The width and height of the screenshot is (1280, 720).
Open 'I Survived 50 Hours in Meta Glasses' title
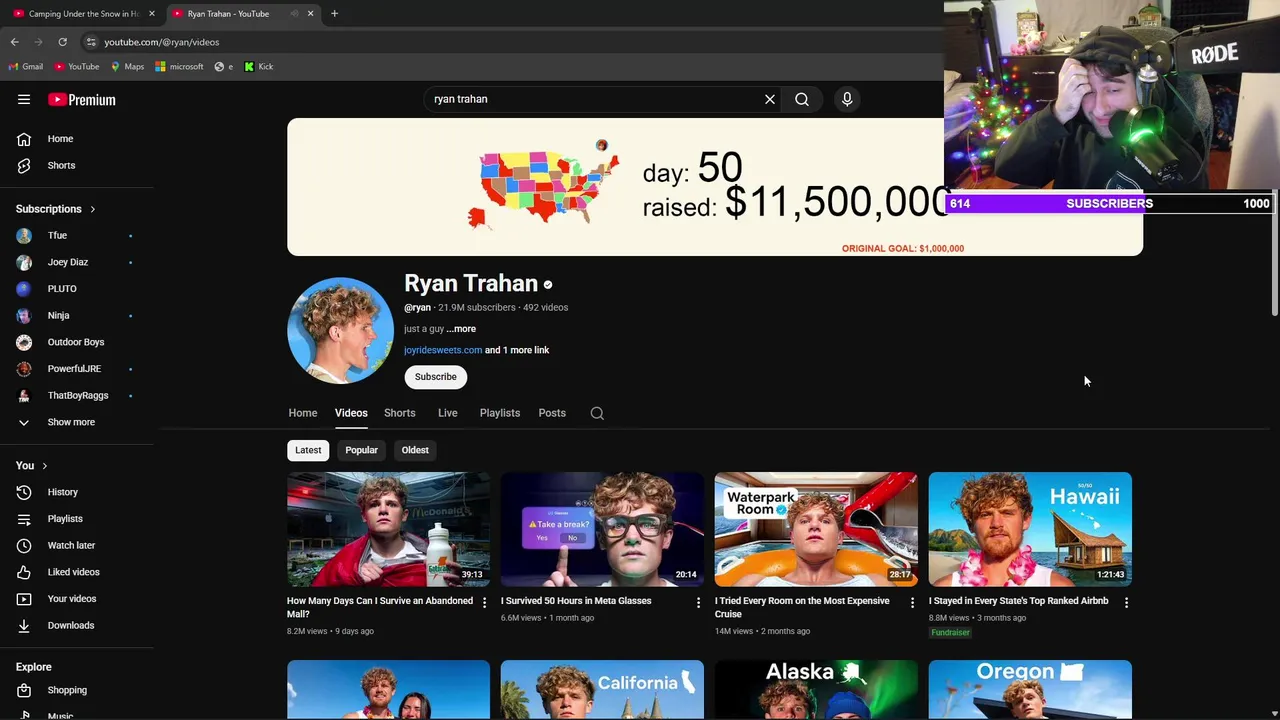coord(576,601)
